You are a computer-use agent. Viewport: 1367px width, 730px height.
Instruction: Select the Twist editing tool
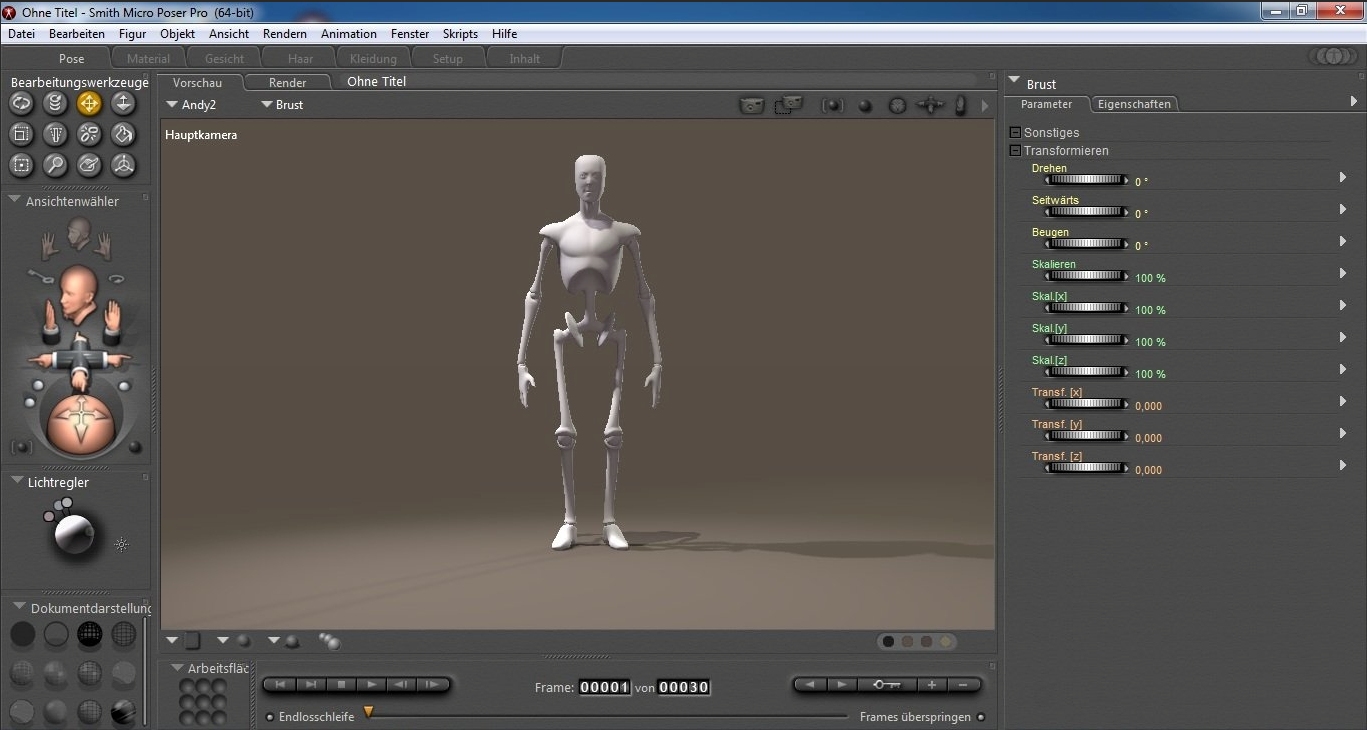(55, 102)
